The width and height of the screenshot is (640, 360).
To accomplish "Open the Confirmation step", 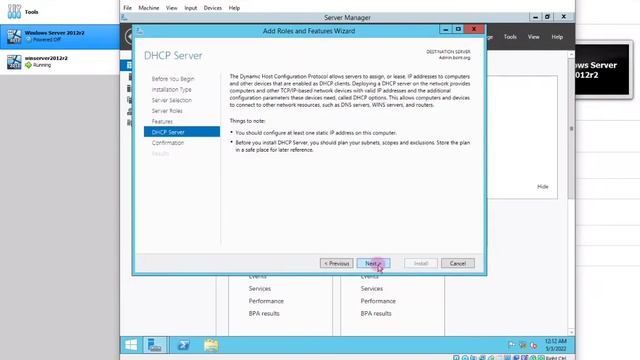I will tap(168, 142).
